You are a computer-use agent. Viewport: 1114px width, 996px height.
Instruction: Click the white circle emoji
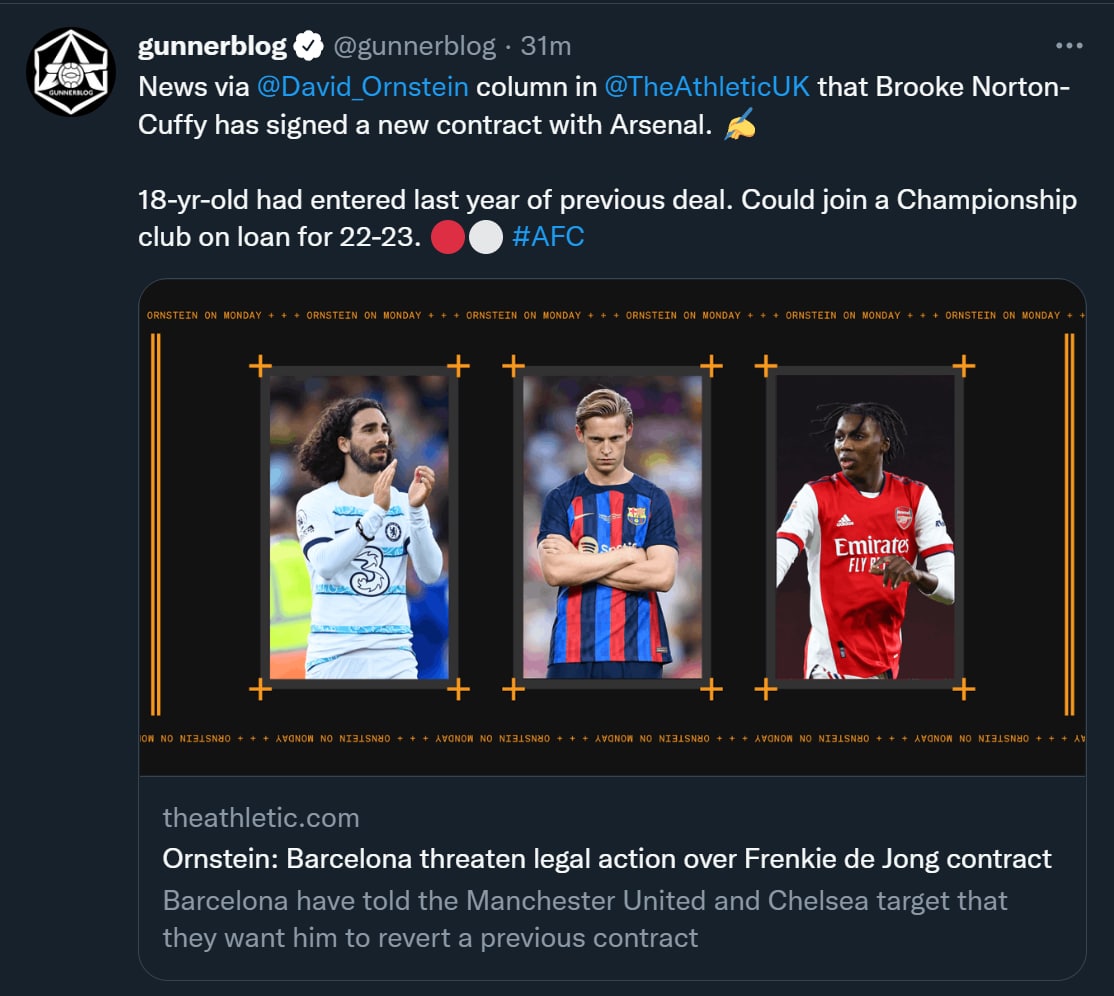tap(485, 237)
